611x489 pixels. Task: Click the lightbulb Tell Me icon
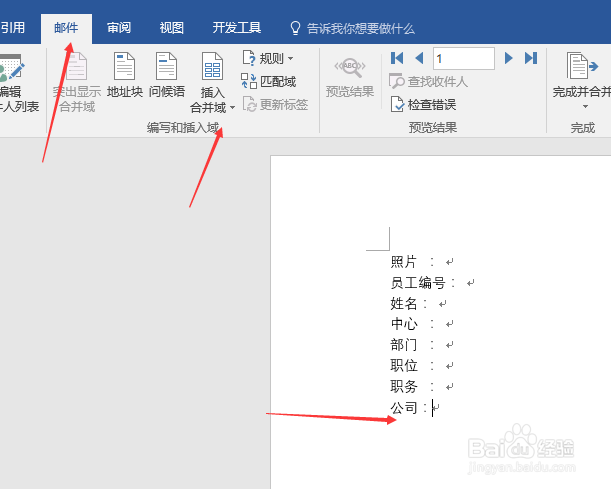coord(295,28)
